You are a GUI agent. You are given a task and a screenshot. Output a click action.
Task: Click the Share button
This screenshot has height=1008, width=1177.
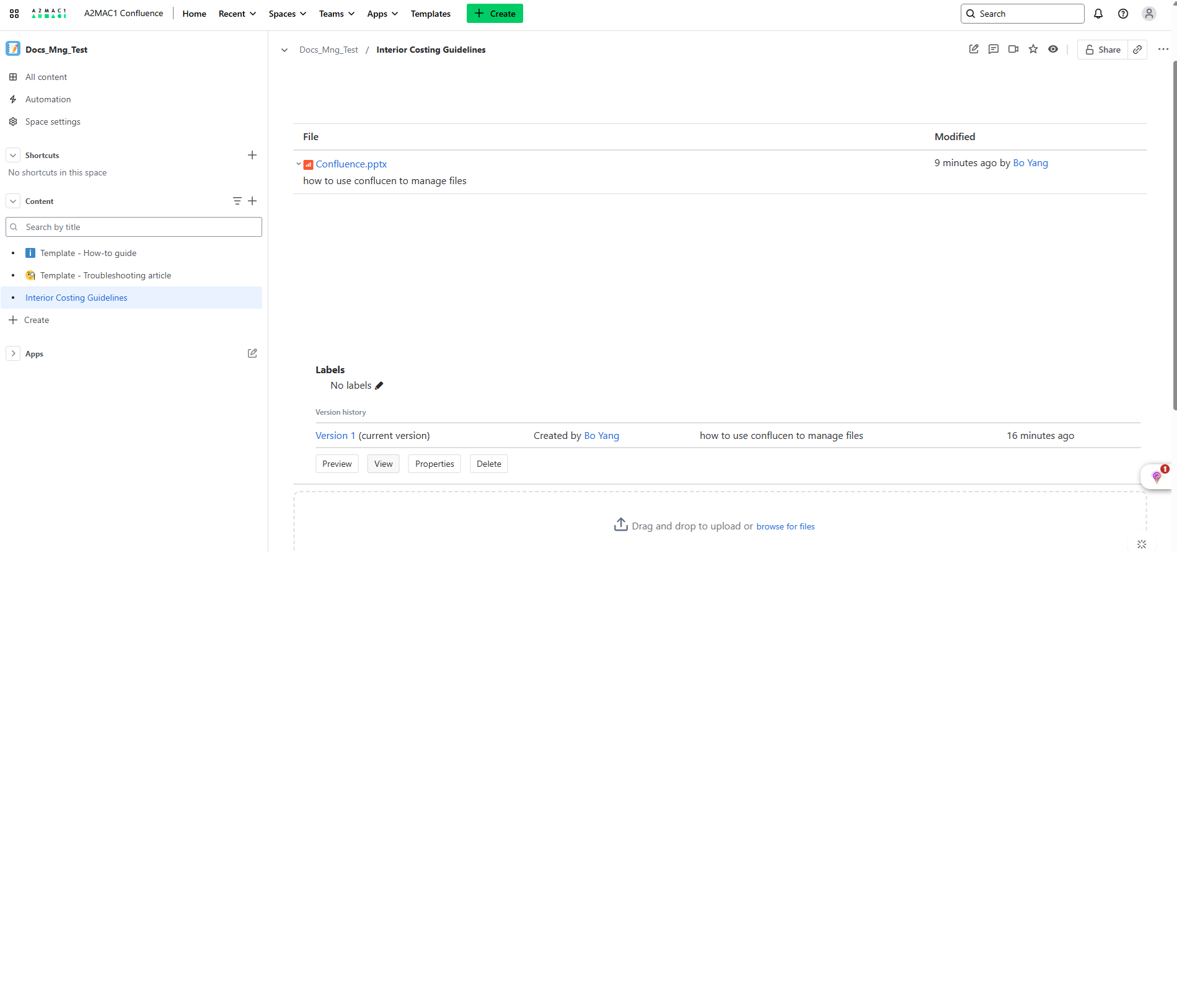pyautogui.click(x=1103, y=50)
